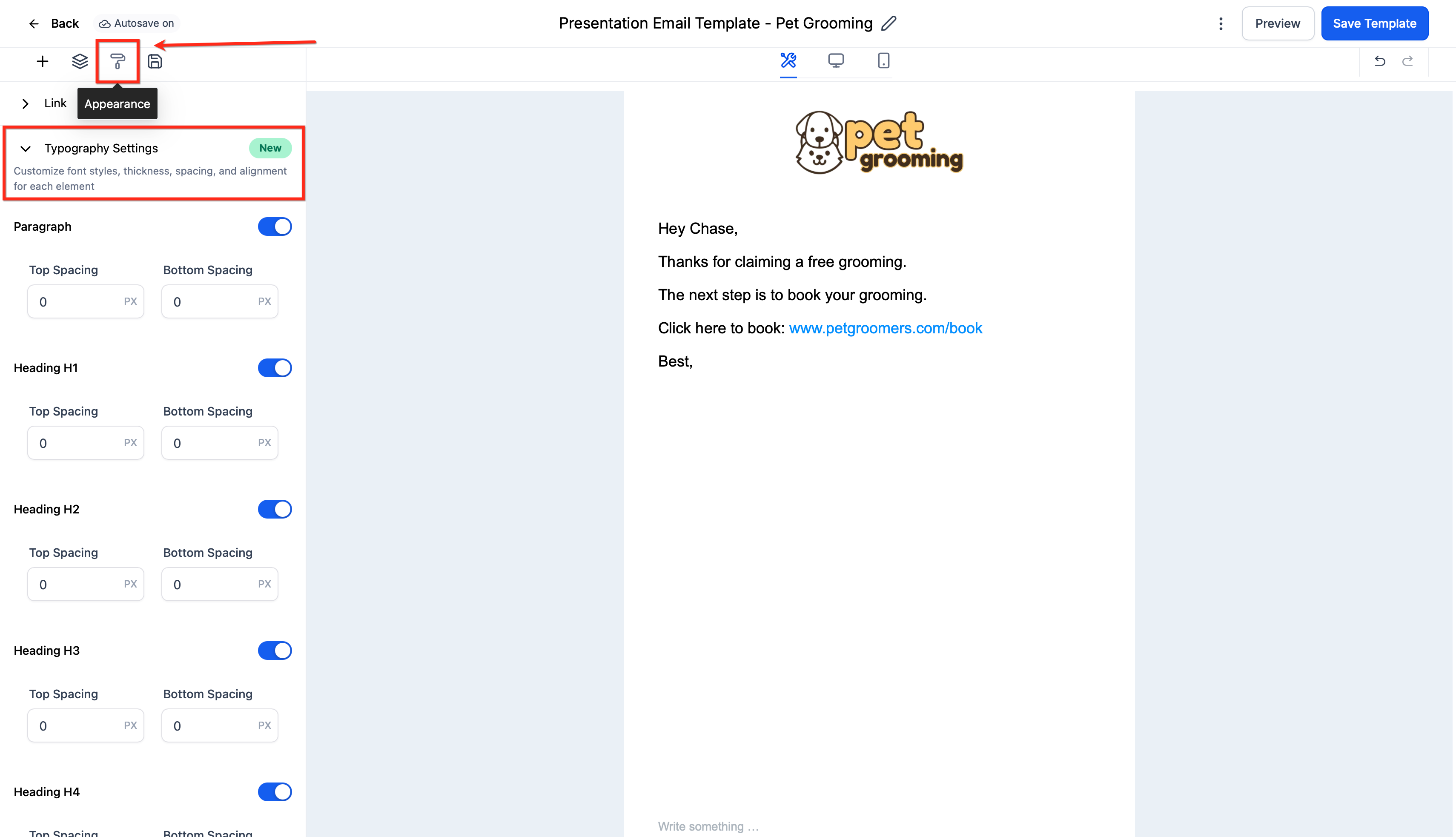
Task: Click the plus add element icon
Action: click(43, 61)
